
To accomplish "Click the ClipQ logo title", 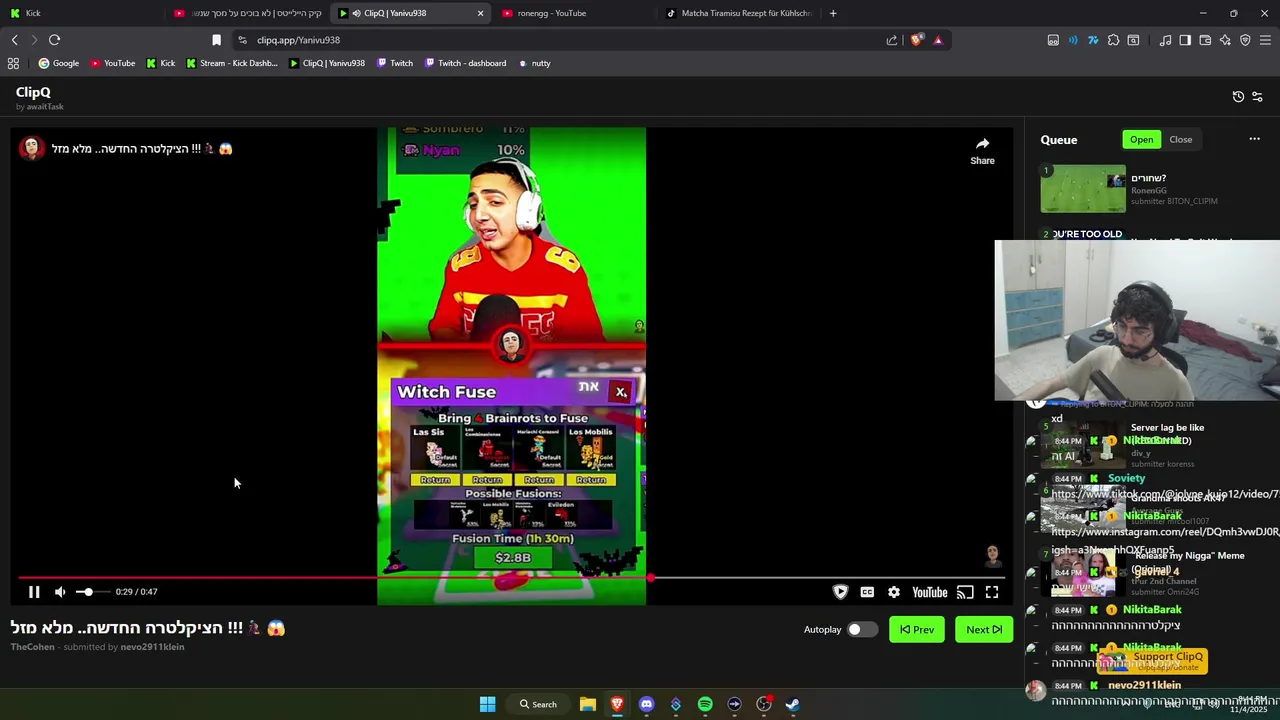I will (33, 92).
